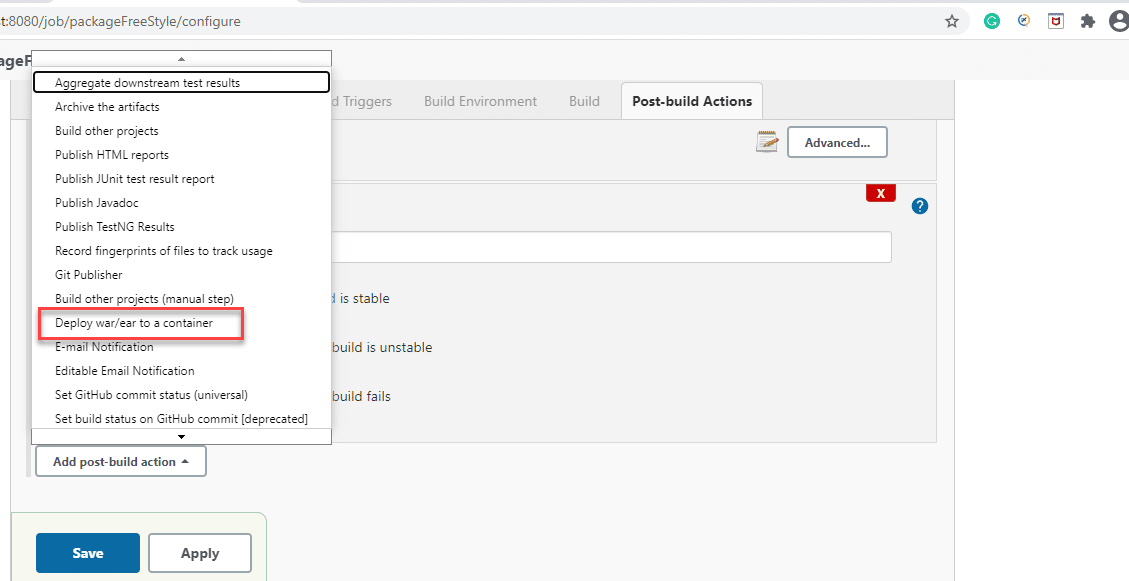Select Set GitHub commit status (universal)
The image size is (1129, 581).
tap(181, 395)
